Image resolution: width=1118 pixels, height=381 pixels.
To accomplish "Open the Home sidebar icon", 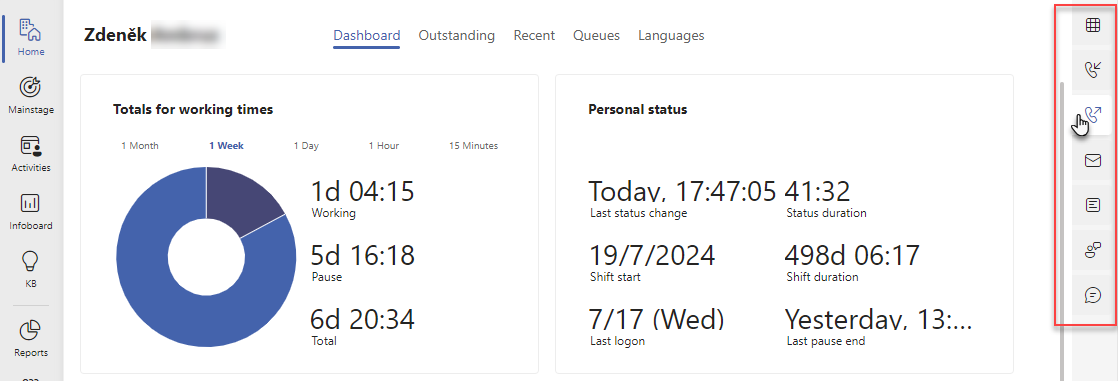I will [31, 30].
